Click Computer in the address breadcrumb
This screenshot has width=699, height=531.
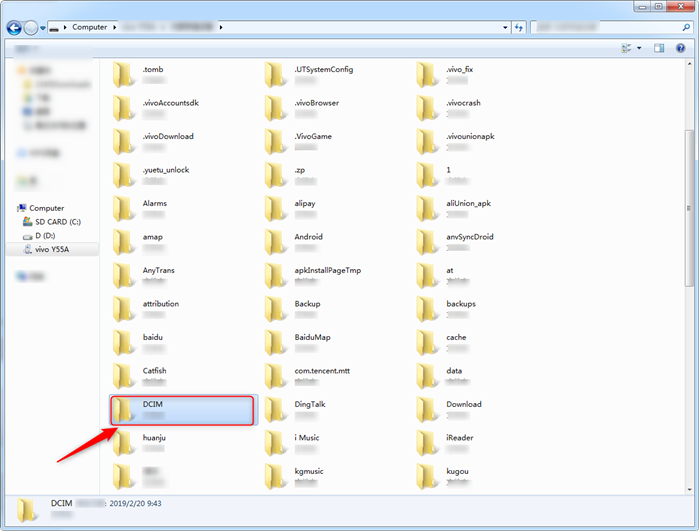tap(89, 27)
